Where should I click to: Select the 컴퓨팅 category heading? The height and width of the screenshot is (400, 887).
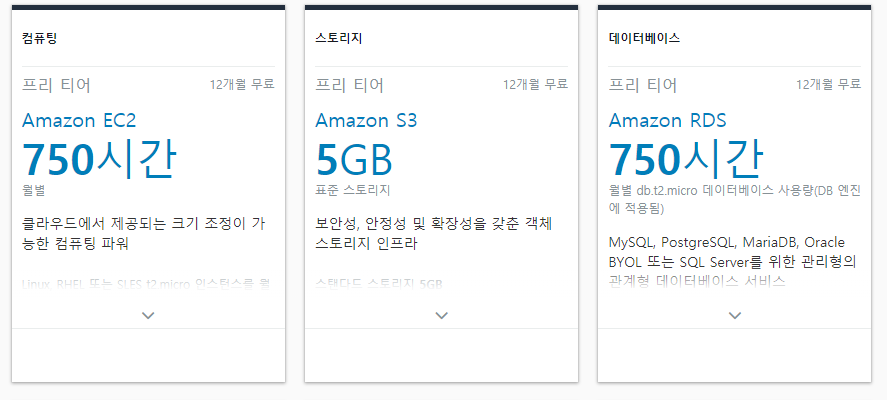click(x=40, y=38)
